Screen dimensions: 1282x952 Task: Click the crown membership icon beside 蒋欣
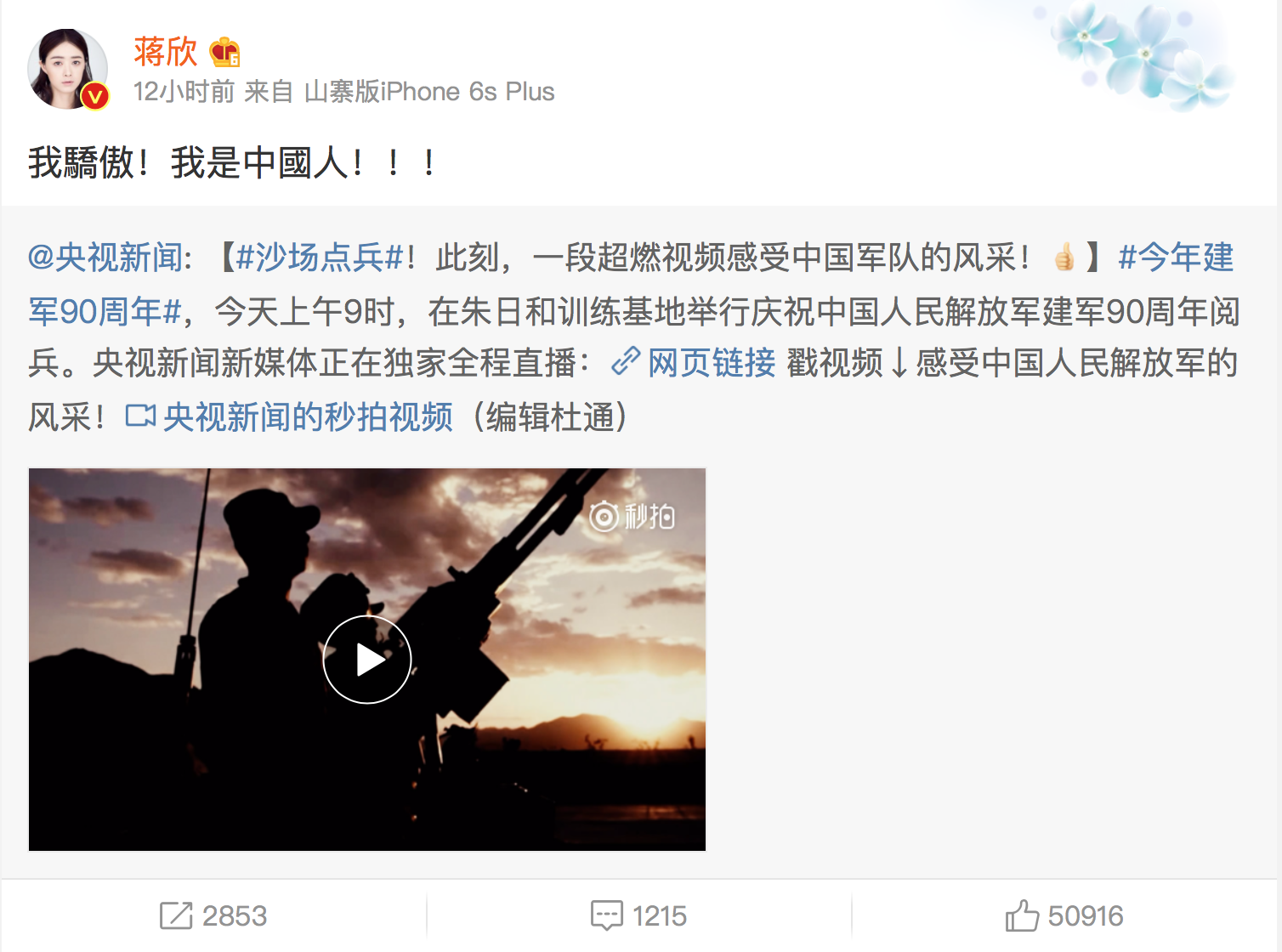tap(225, 53)
